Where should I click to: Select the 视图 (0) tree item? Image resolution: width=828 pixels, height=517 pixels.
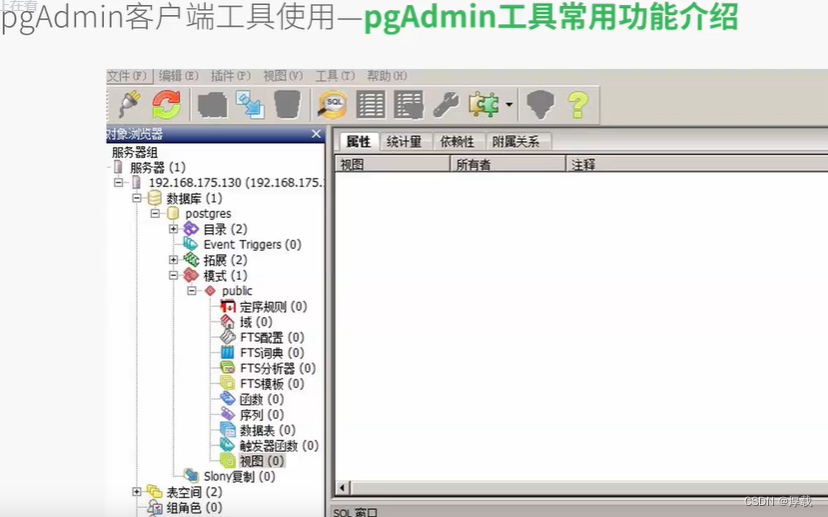click(262, 461)
